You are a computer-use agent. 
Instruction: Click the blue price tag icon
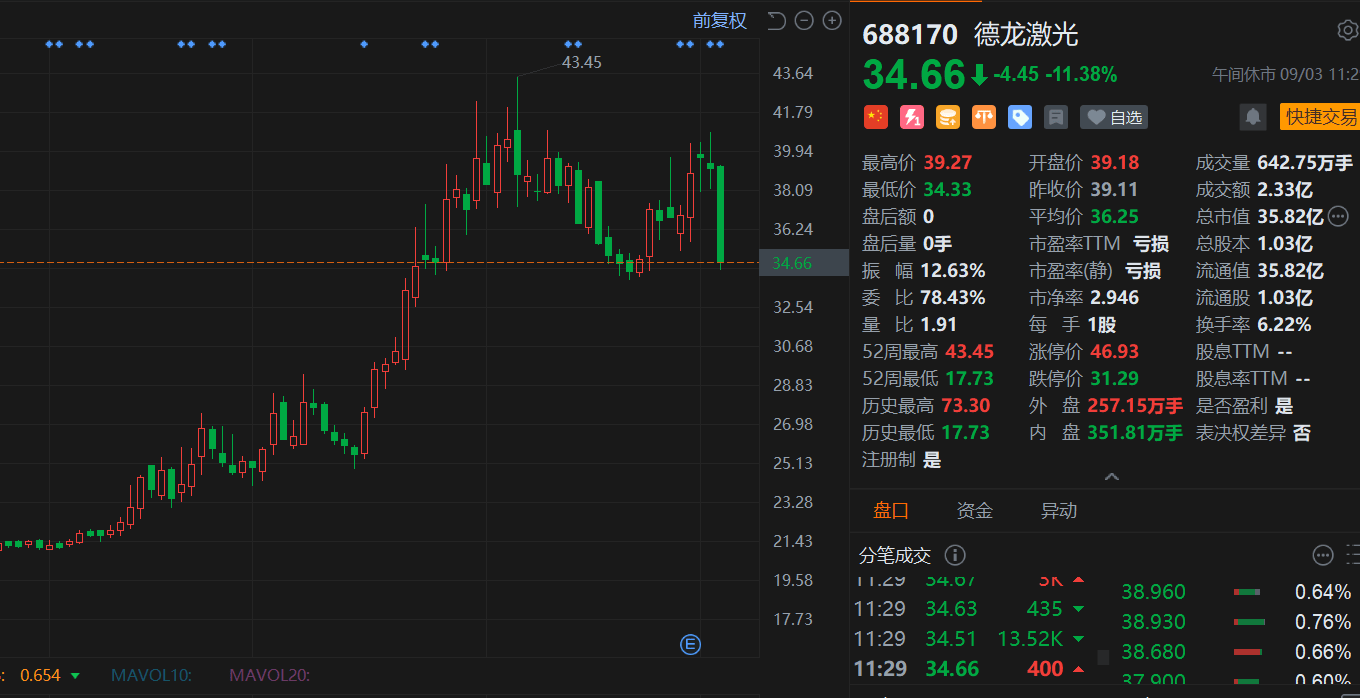pos(1019,117)
